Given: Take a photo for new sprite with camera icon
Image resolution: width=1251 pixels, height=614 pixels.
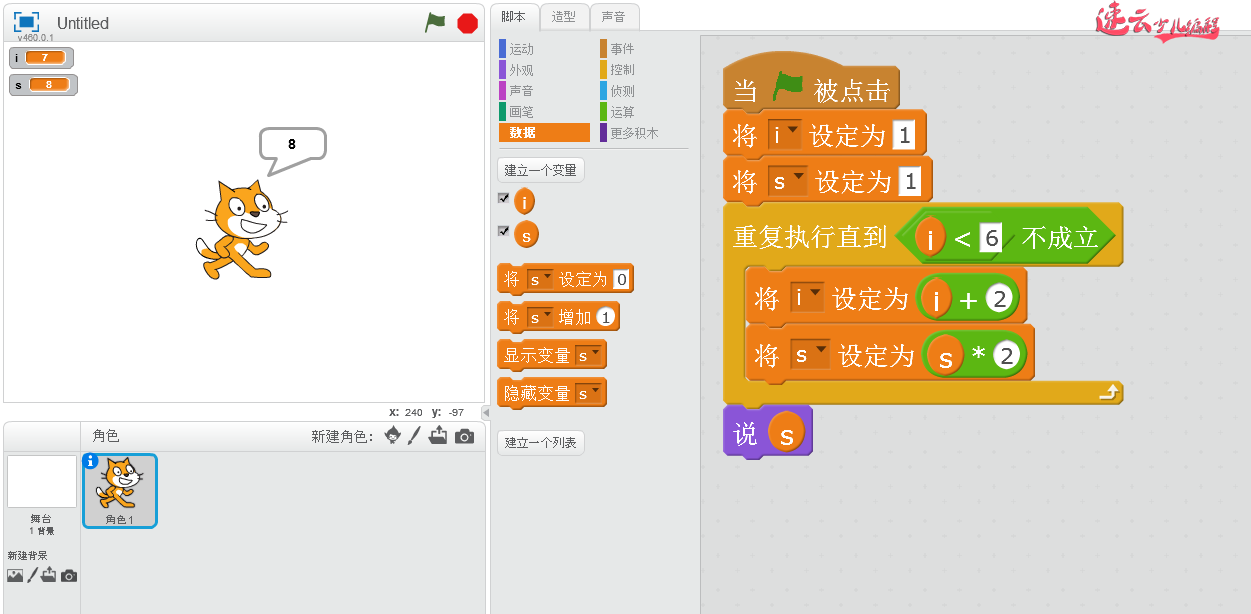Looking at the screenshot, I should pos(463,435).
